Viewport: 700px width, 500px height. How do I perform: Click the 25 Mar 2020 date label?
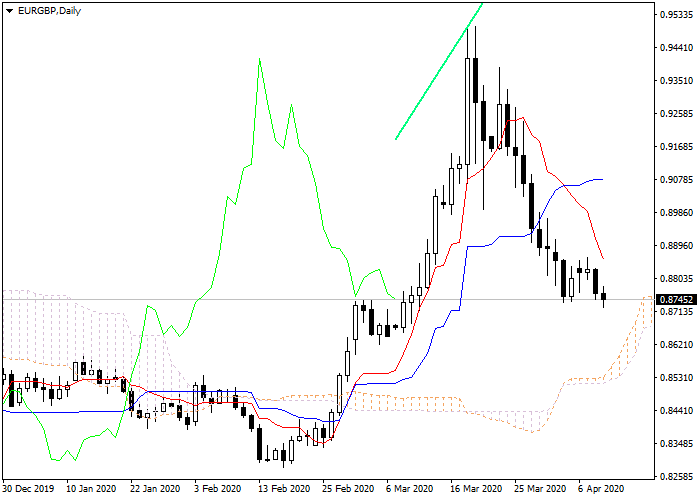coord(541,489)
